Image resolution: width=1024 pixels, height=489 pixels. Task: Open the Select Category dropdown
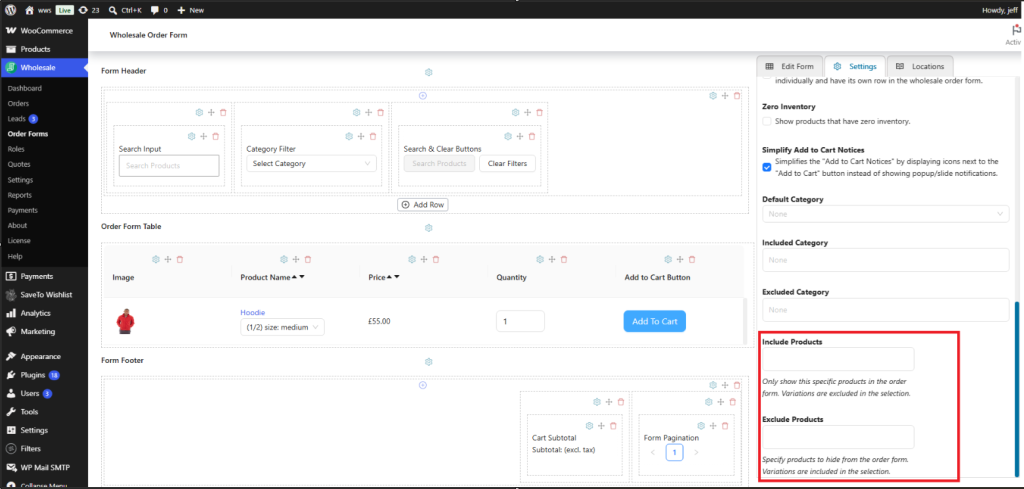pos(311,163)
